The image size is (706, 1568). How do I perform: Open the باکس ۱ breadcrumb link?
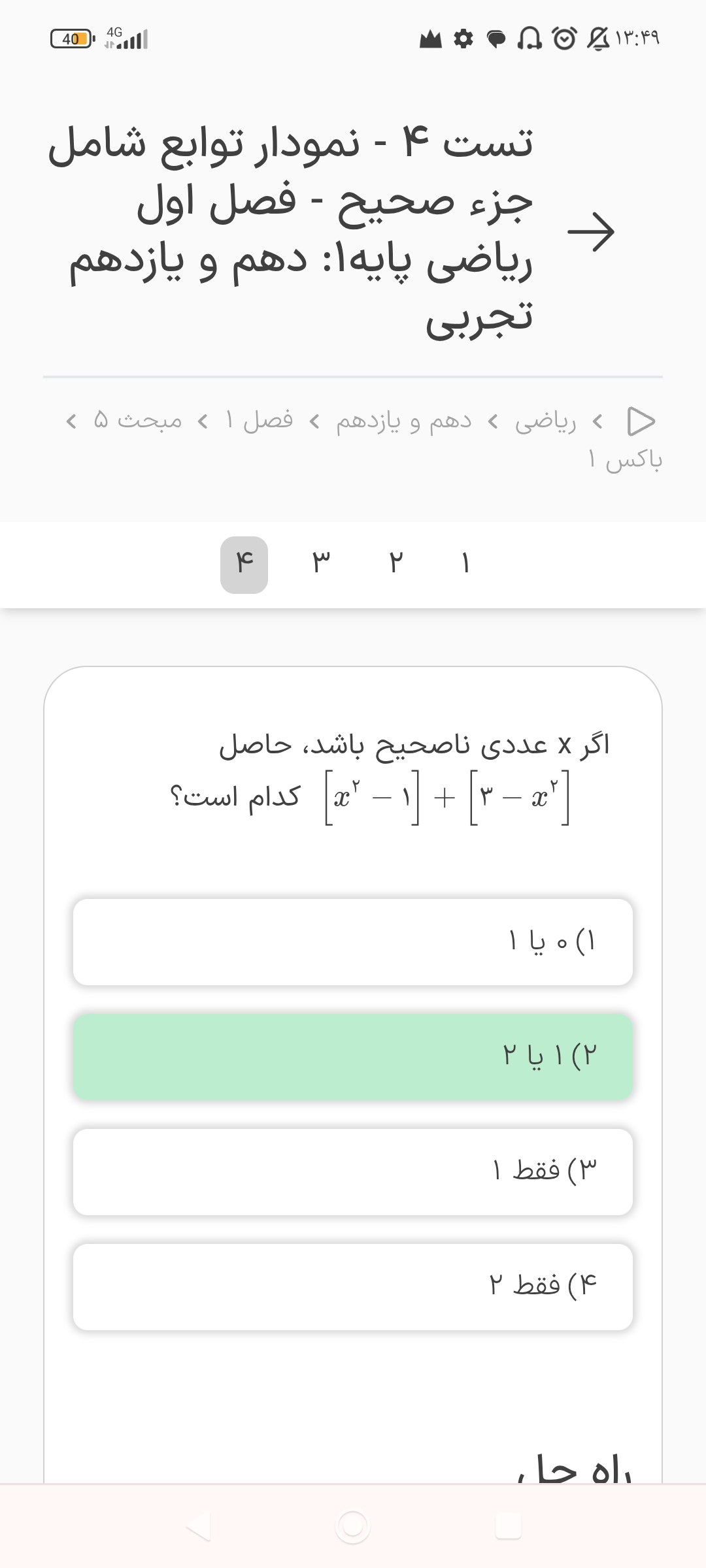pos(625,461)
